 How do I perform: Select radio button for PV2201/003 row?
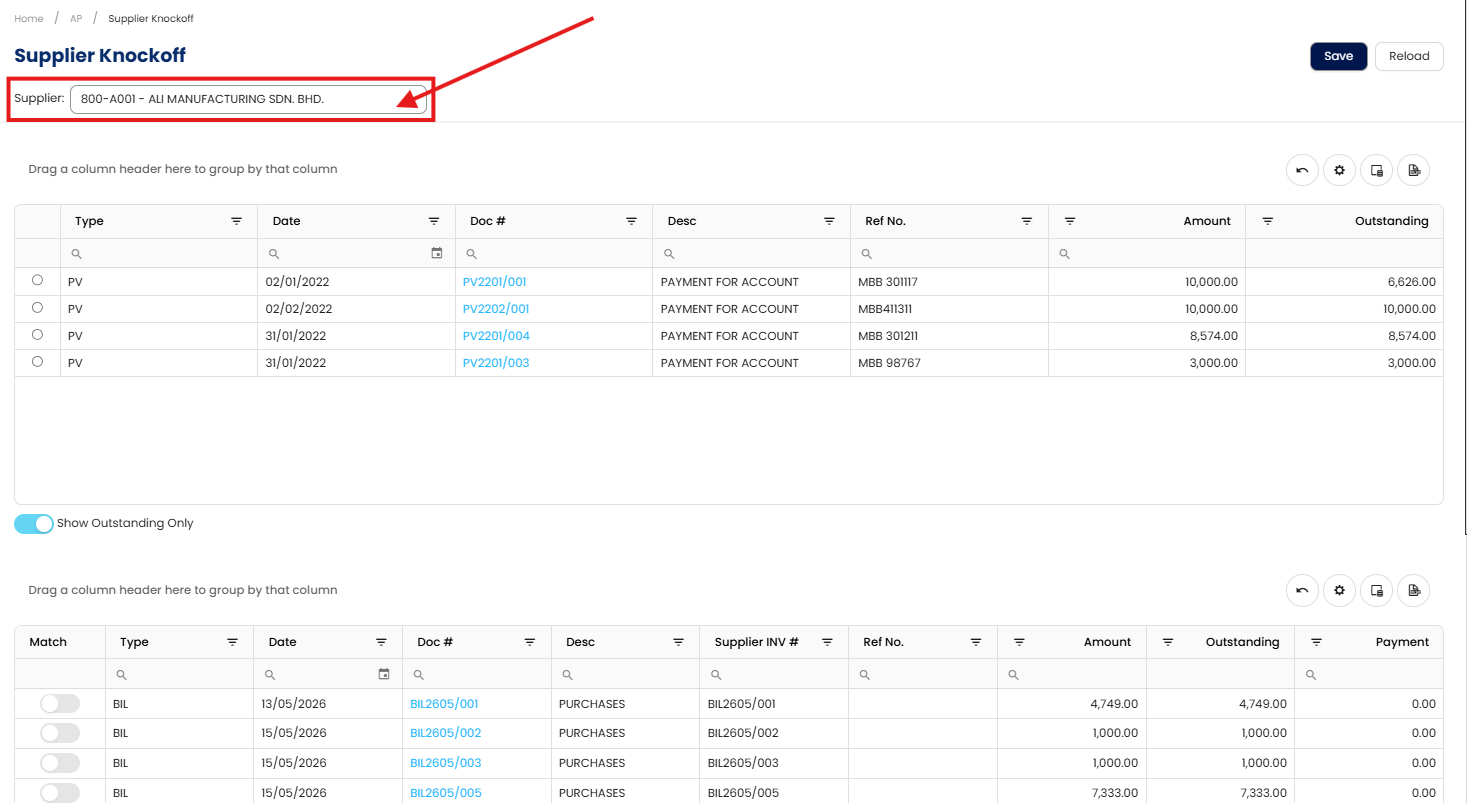coord(38,362)
